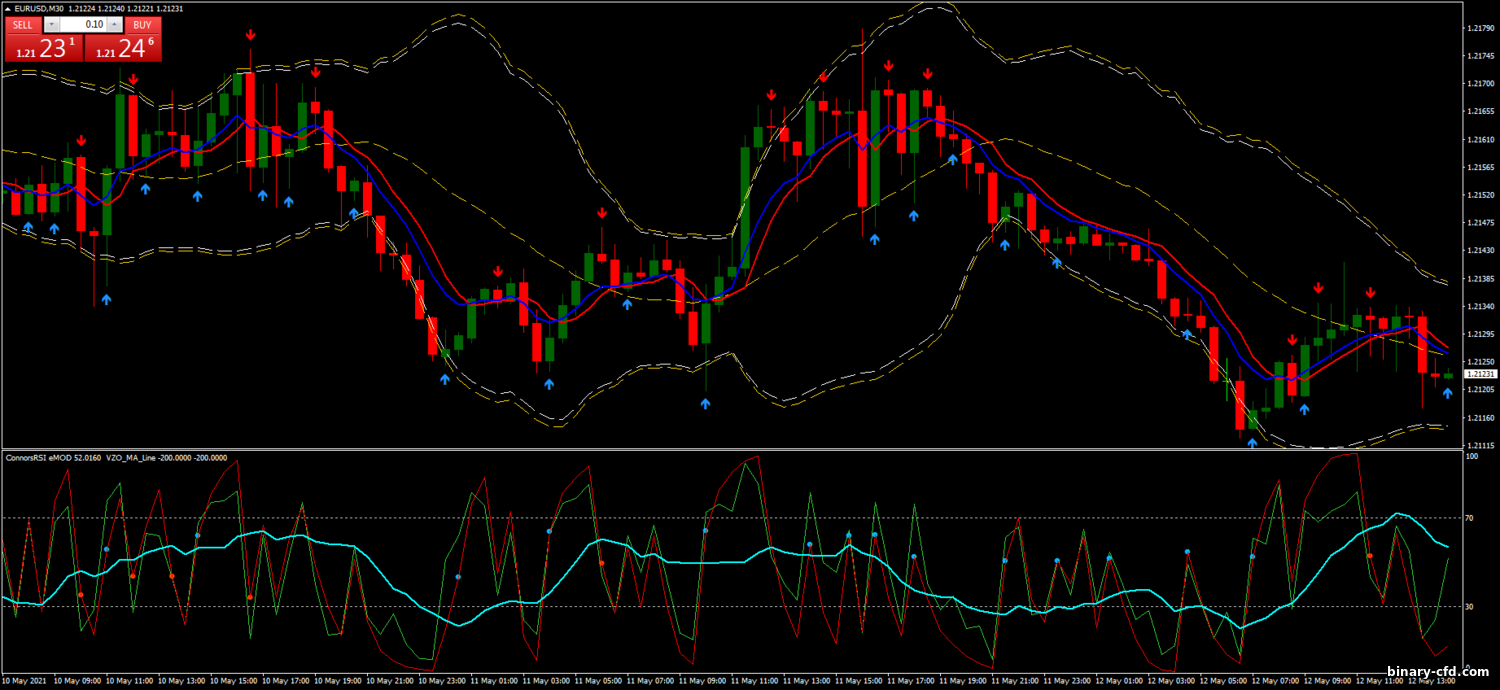This screenshot has width=1500, height=690.
Task: Collapse the one-click trading panel triangle
Action: click(8, 8)
